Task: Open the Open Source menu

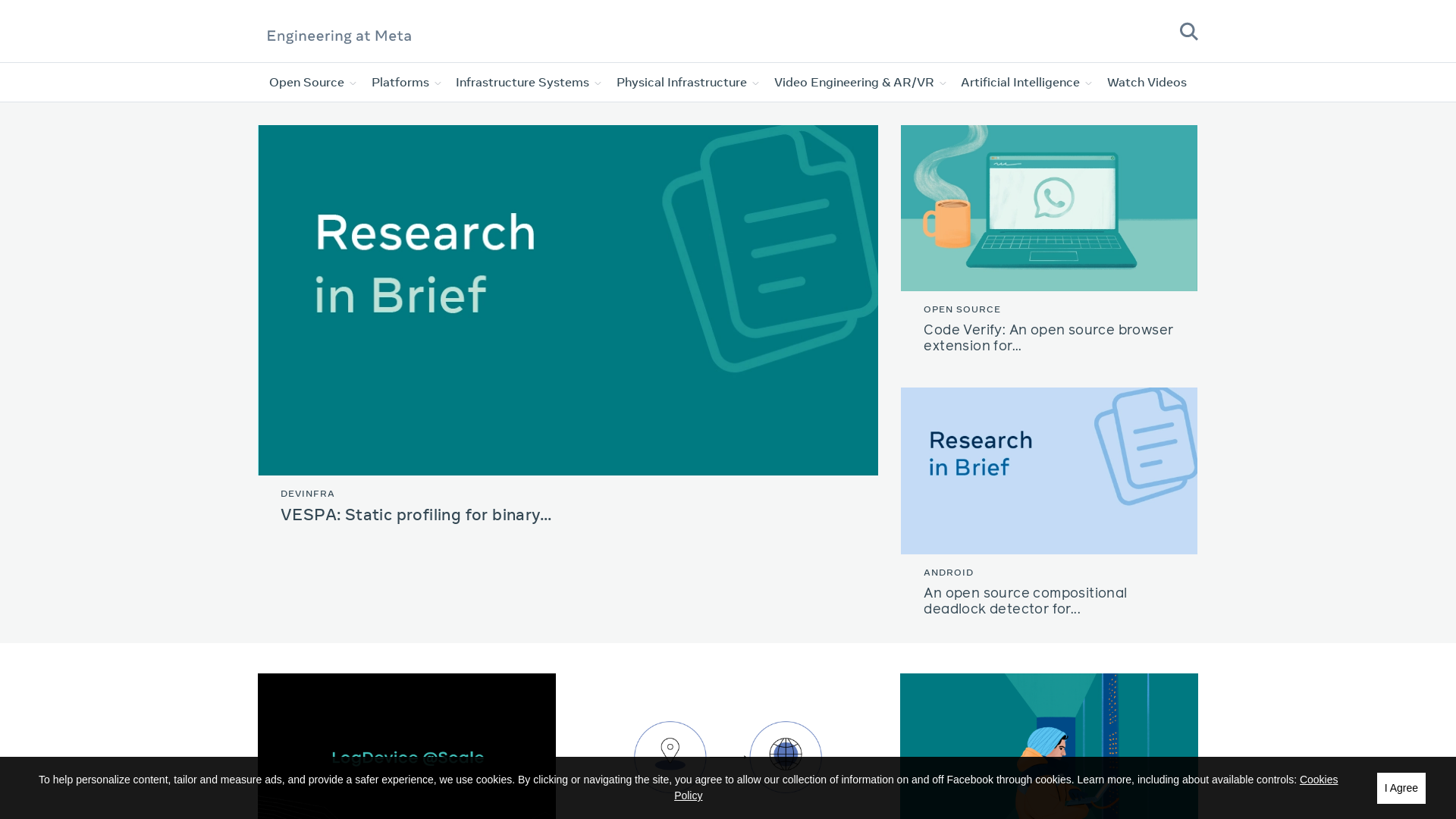Action: (x=306, y=82)
